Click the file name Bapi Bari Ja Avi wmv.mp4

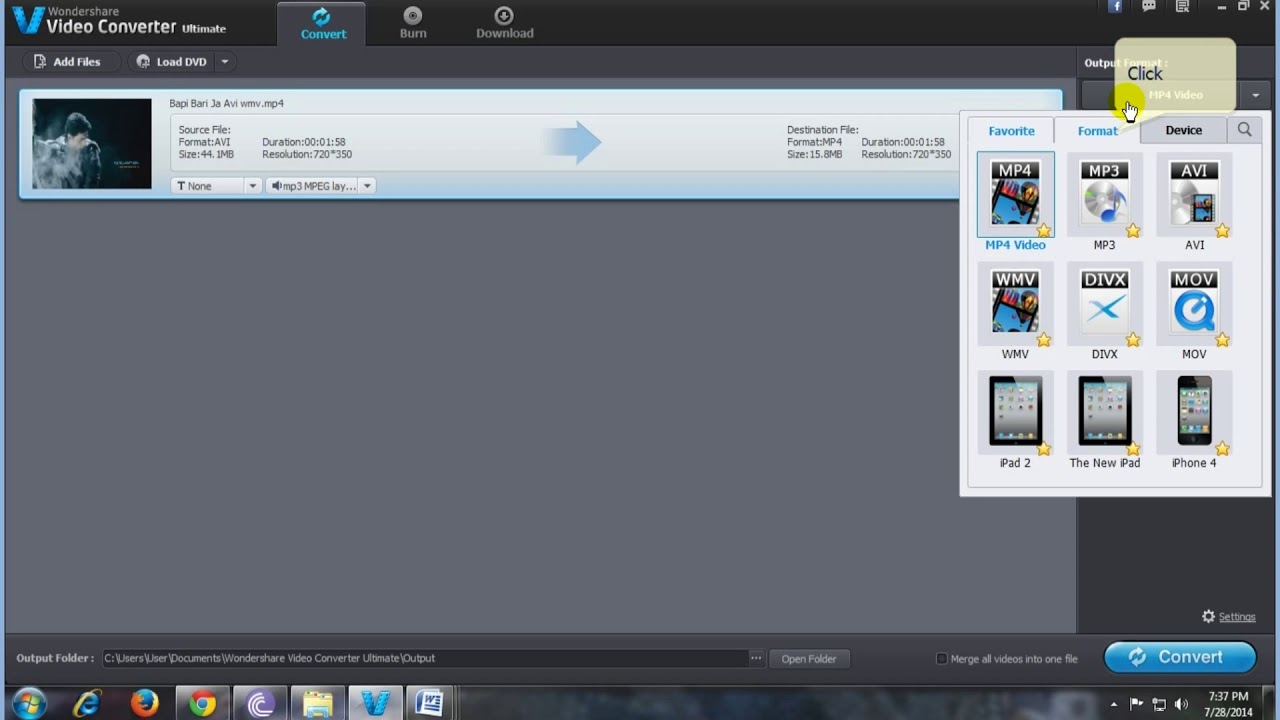pyautogui.click(x=226, y=103)
